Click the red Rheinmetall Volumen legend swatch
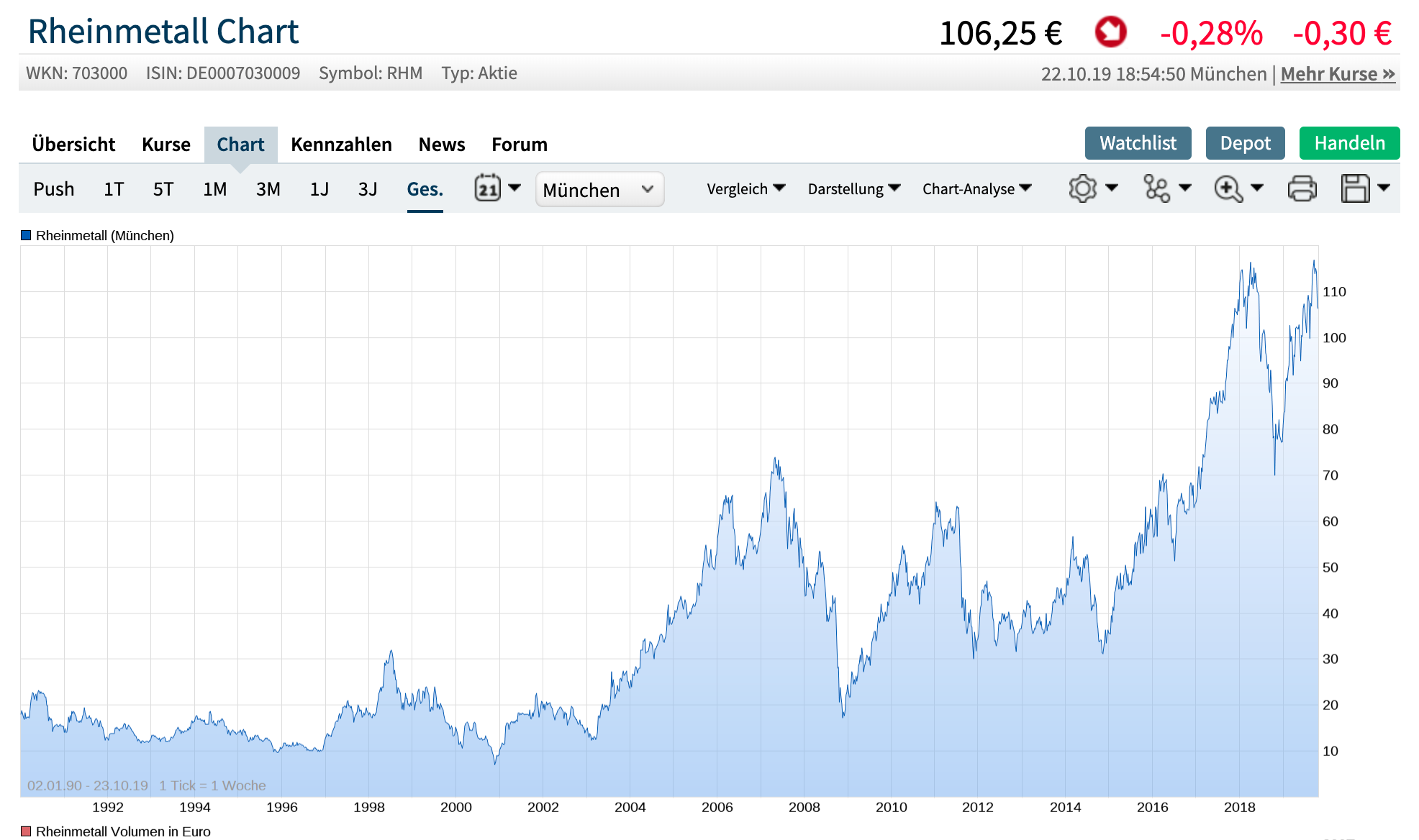The image size is (1419, 840). (26, 831)
